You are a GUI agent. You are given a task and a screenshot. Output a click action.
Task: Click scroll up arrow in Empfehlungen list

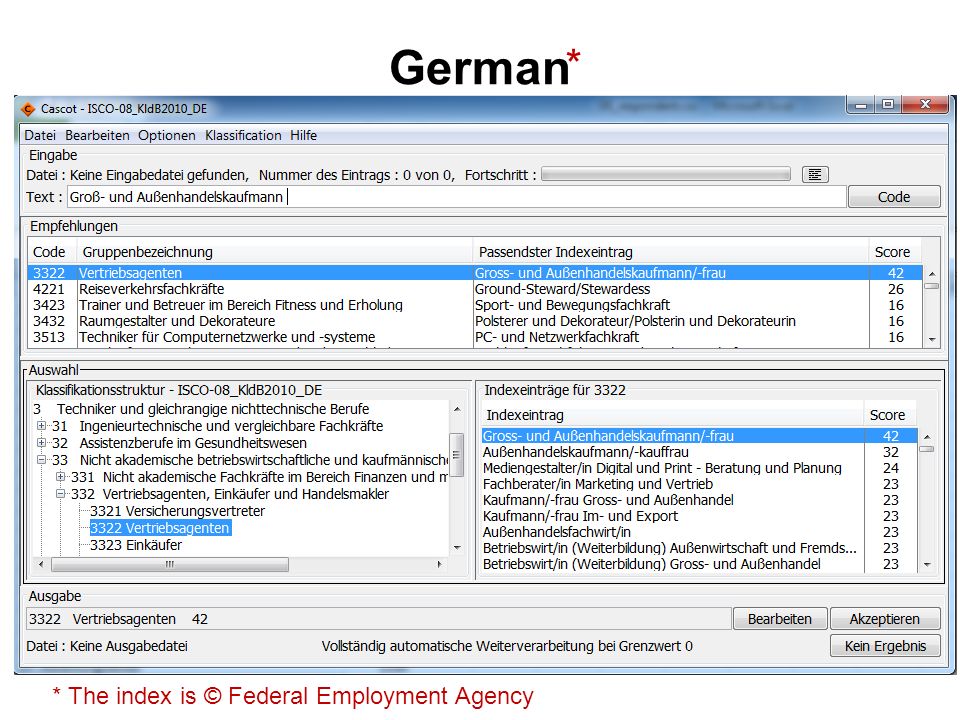[932, 274]
